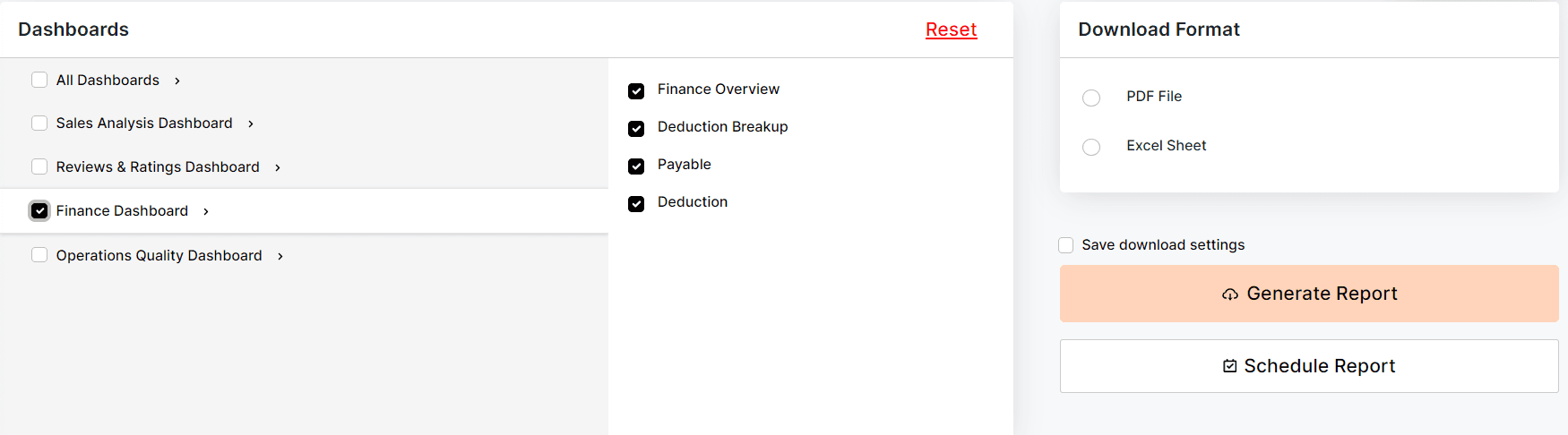The image size is (1568, 435).
Task: Click the Schedule Report button
Action: (x=1309, y=366)
